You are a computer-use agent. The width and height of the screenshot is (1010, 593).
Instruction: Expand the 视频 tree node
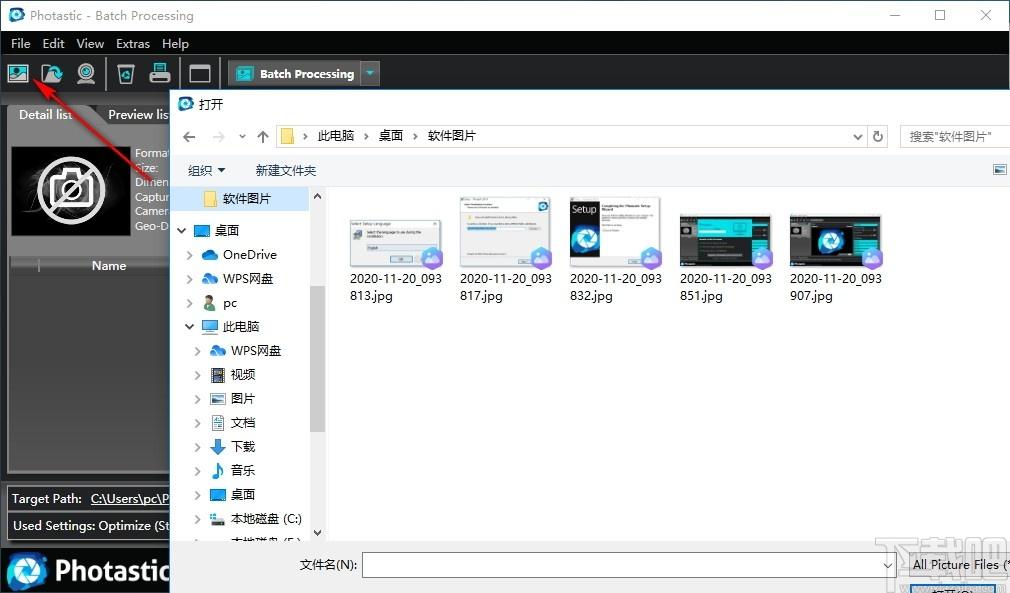(198, 375)
